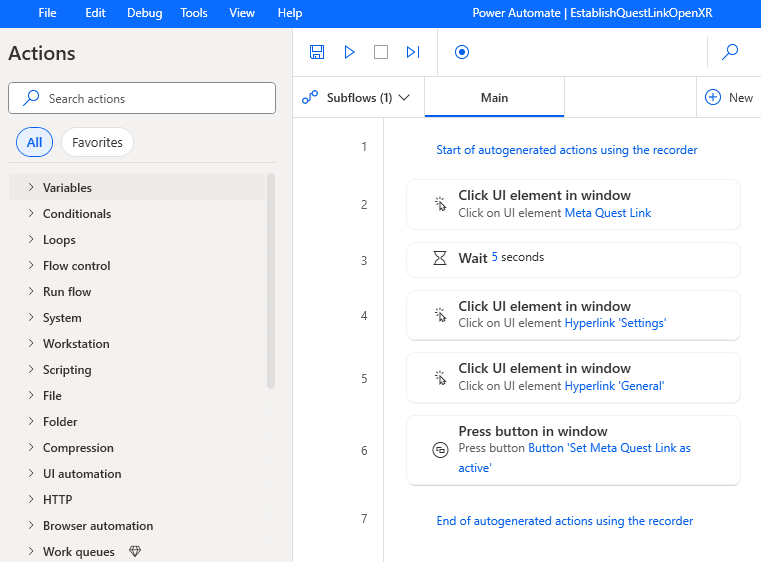The image size is (761, 562).
Task: Click the premium diamond icon beside Work queues
Action: coord(134,552)
